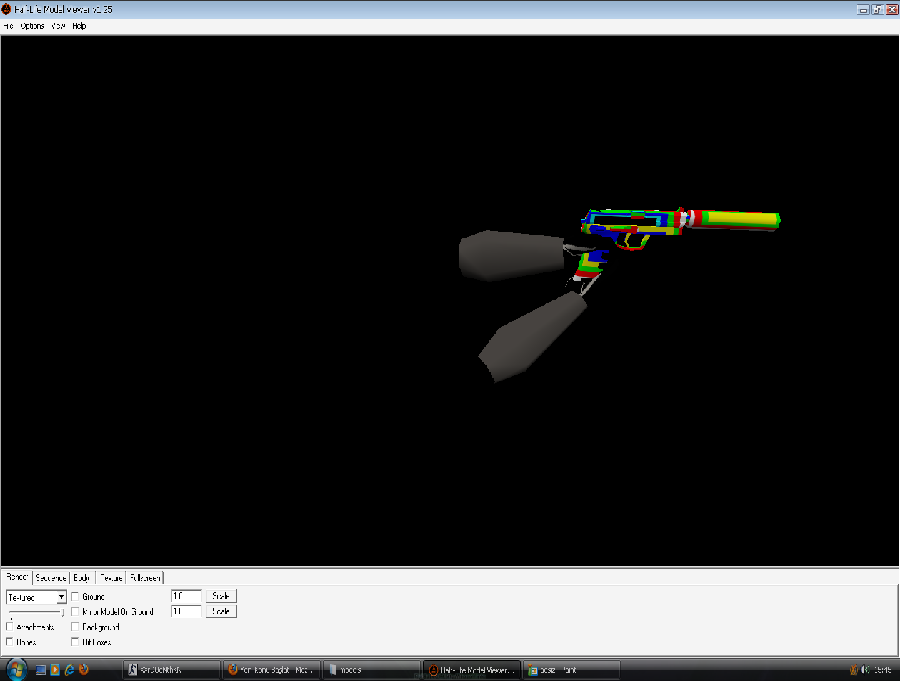
Task: Open the Help menu
Action: click(79, 26)
